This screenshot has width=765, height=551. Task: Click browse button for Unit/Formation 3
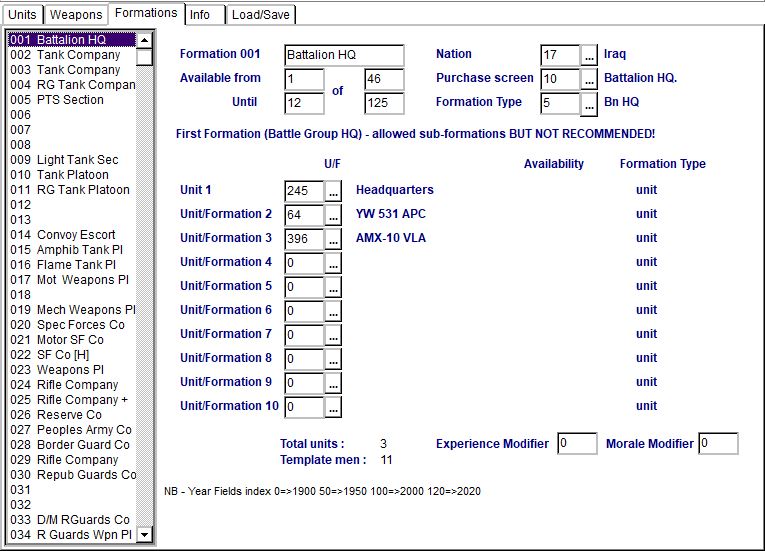coord(334,239)
